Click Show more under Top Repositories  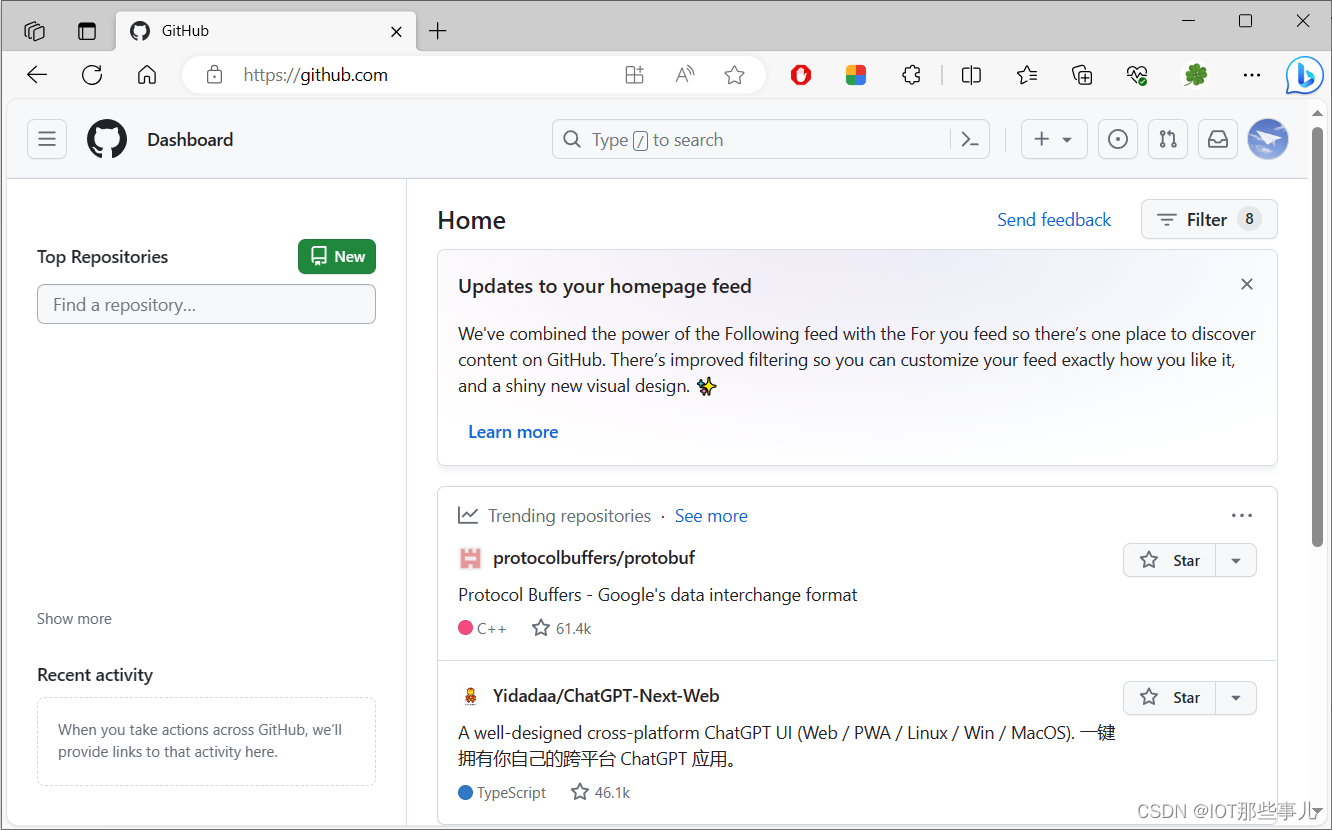pos(74,619)
